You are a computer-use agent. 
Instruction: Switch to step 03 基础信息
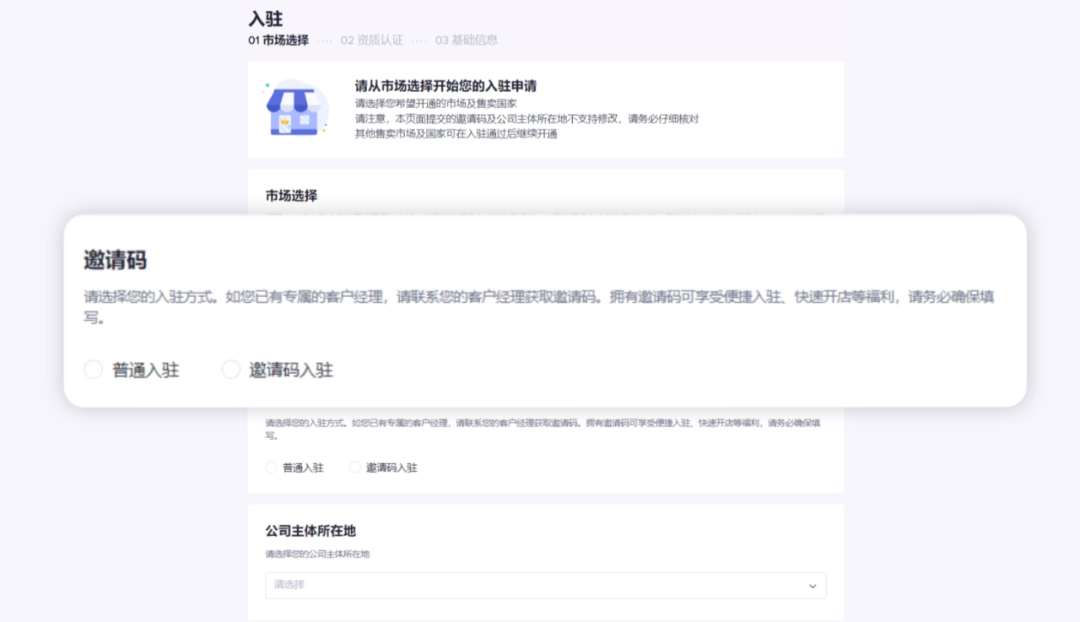point(467,39)
